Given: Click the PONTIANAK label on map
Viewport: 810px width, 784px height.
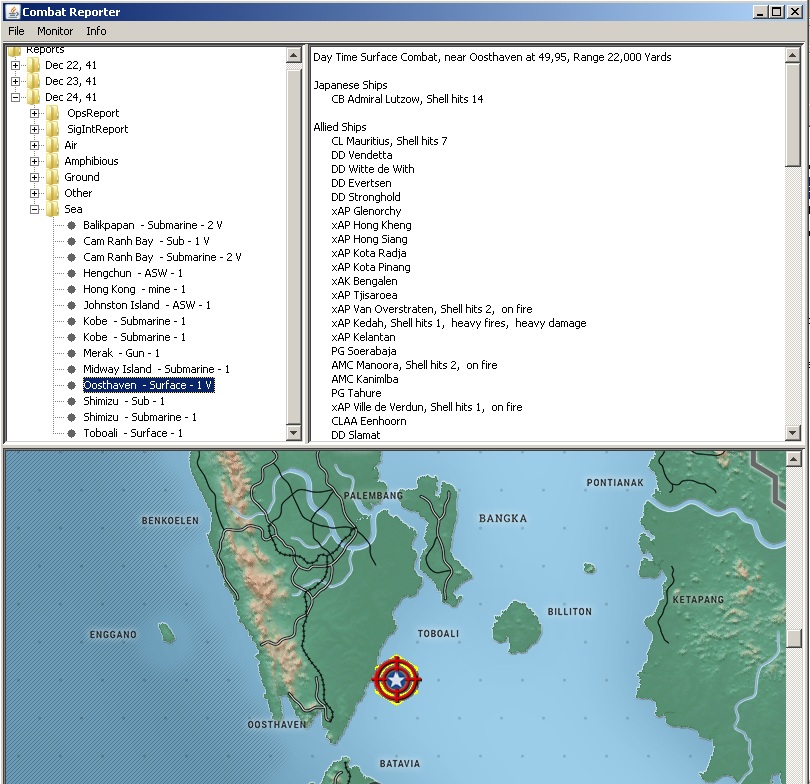Looking at the screenshot, I should tap(615, 483).
